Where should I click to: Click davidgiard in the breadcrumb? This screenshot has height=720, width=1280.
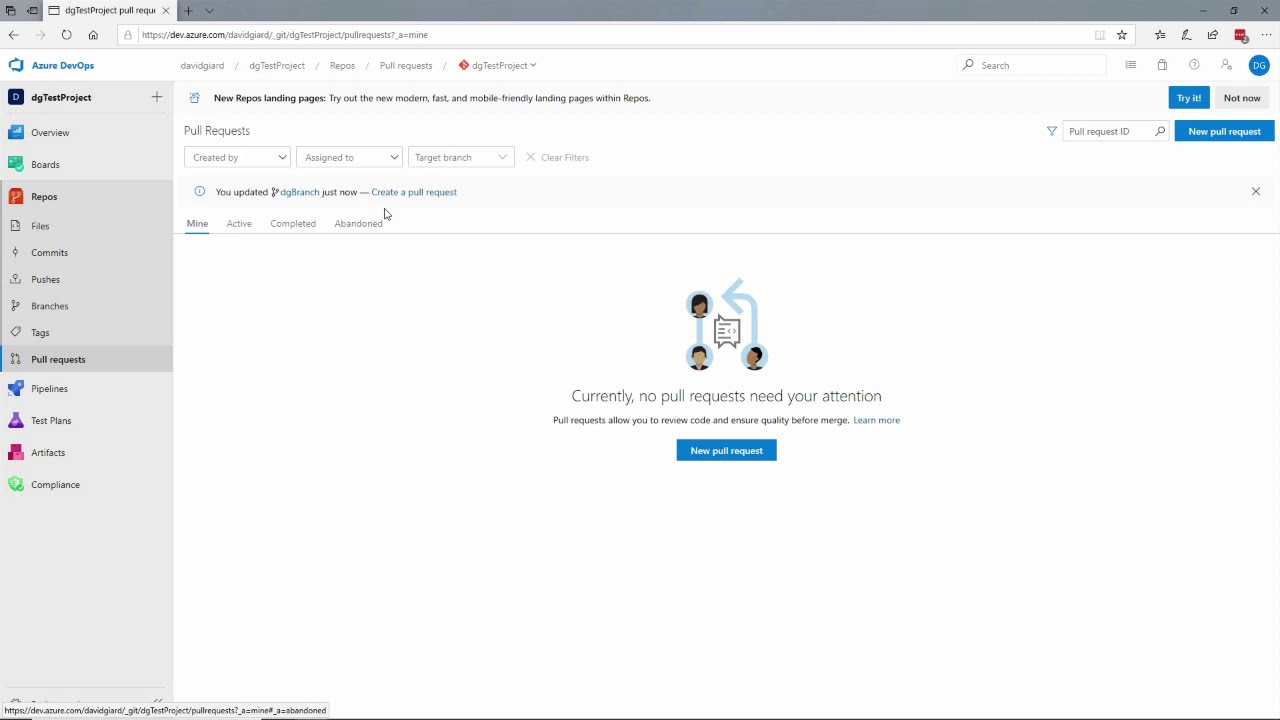pyautogui.click(x=202, y=65)
